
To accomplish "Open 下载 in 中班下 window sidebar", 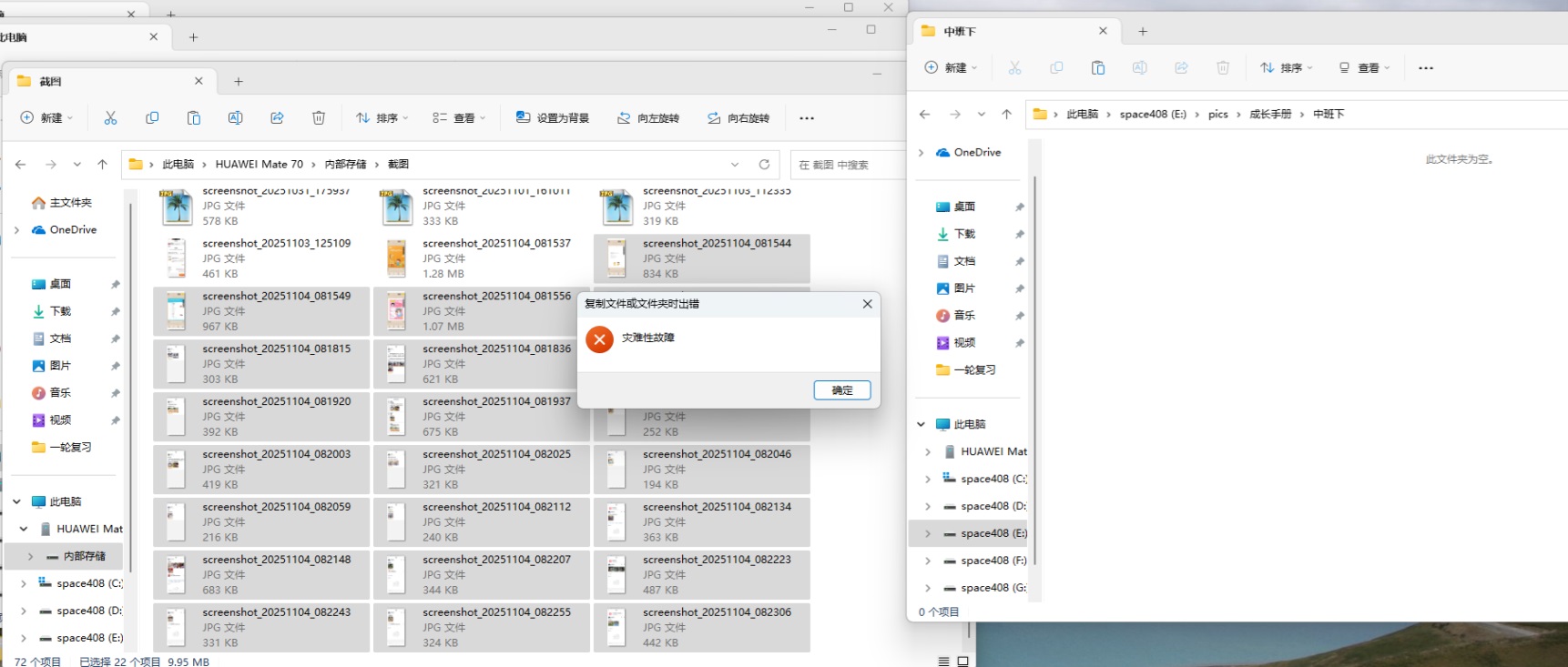I will click(x=955, y=234).
